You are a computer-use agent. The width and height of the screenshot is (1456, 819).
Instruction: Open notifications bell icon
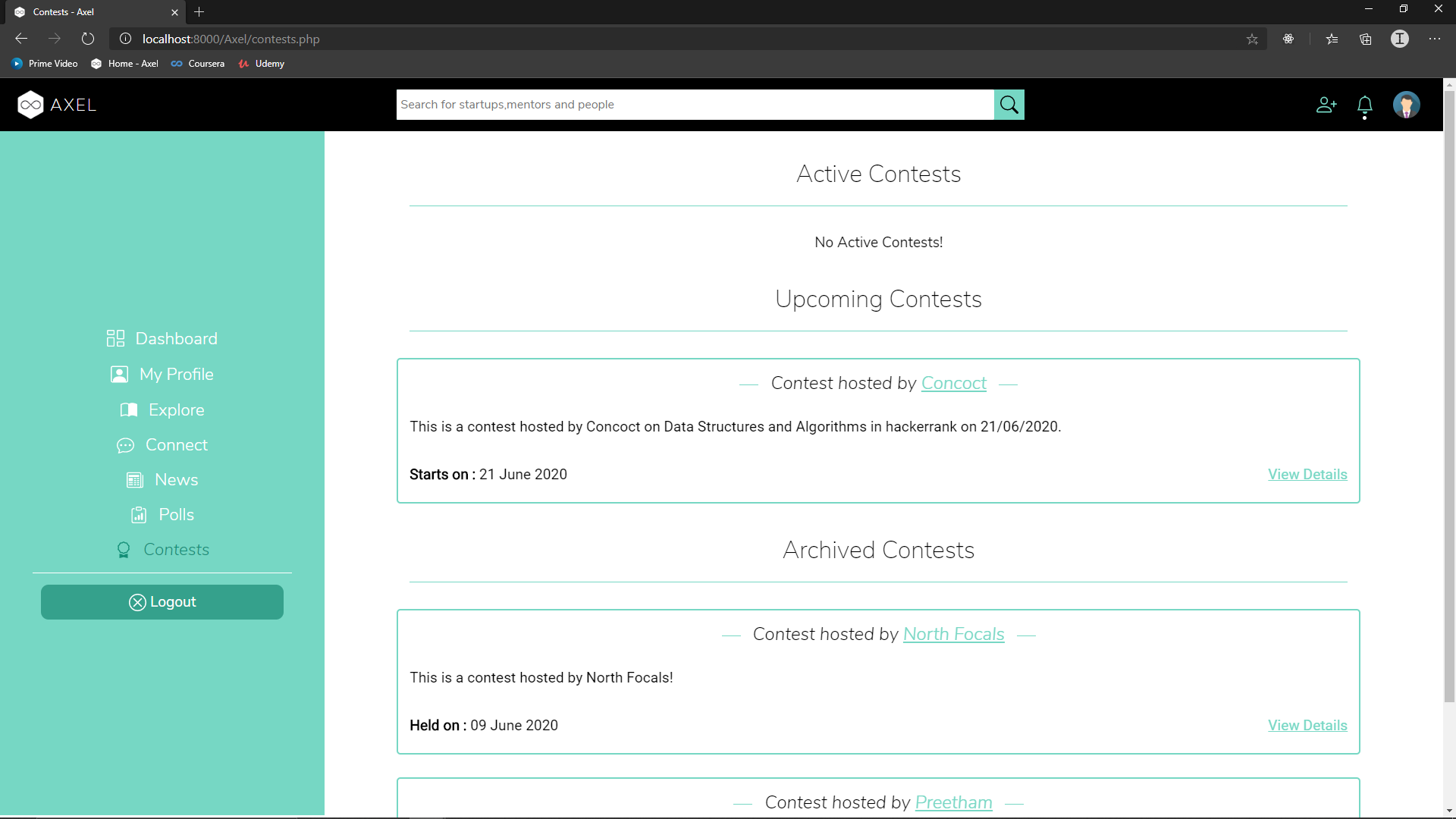[1364, 106]
